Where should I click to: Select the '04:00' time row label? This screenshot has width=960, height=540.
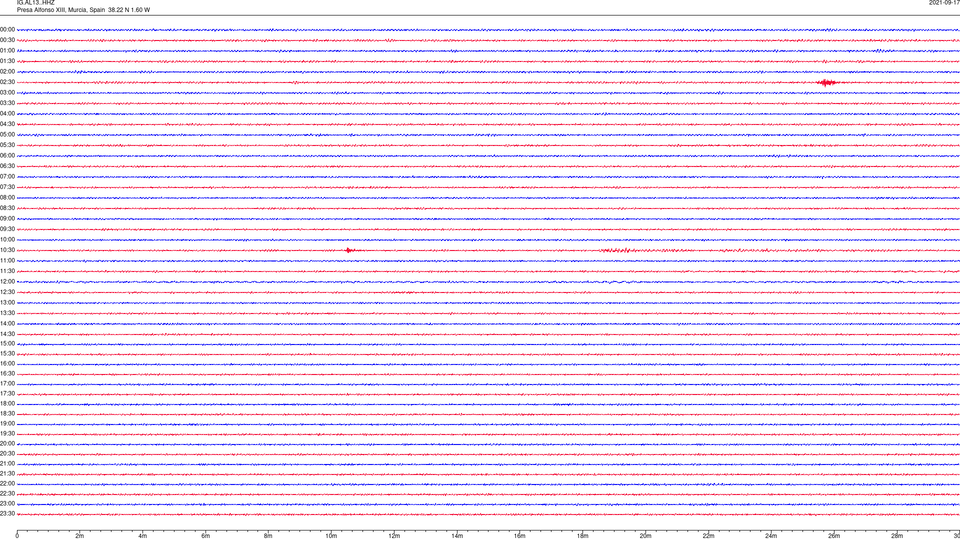point(7,114)
